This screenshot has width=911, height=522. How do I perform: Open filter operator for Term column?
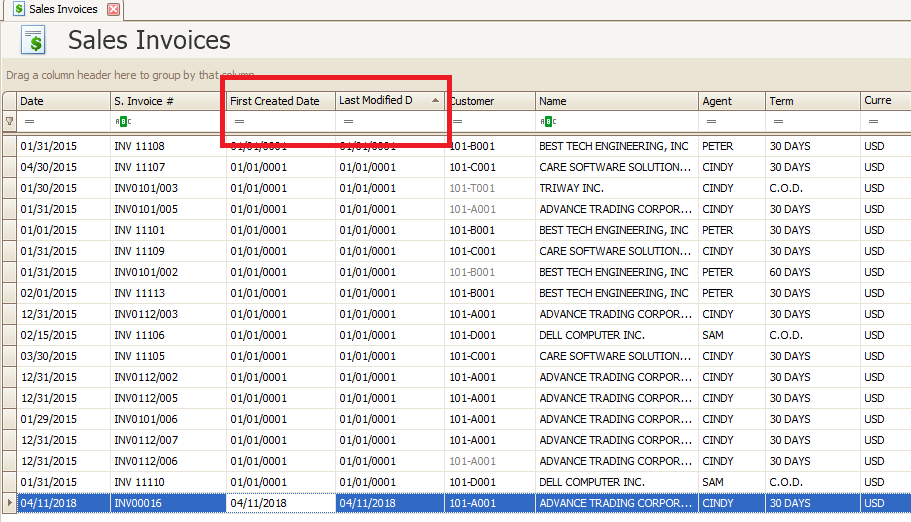pos(779,121)
